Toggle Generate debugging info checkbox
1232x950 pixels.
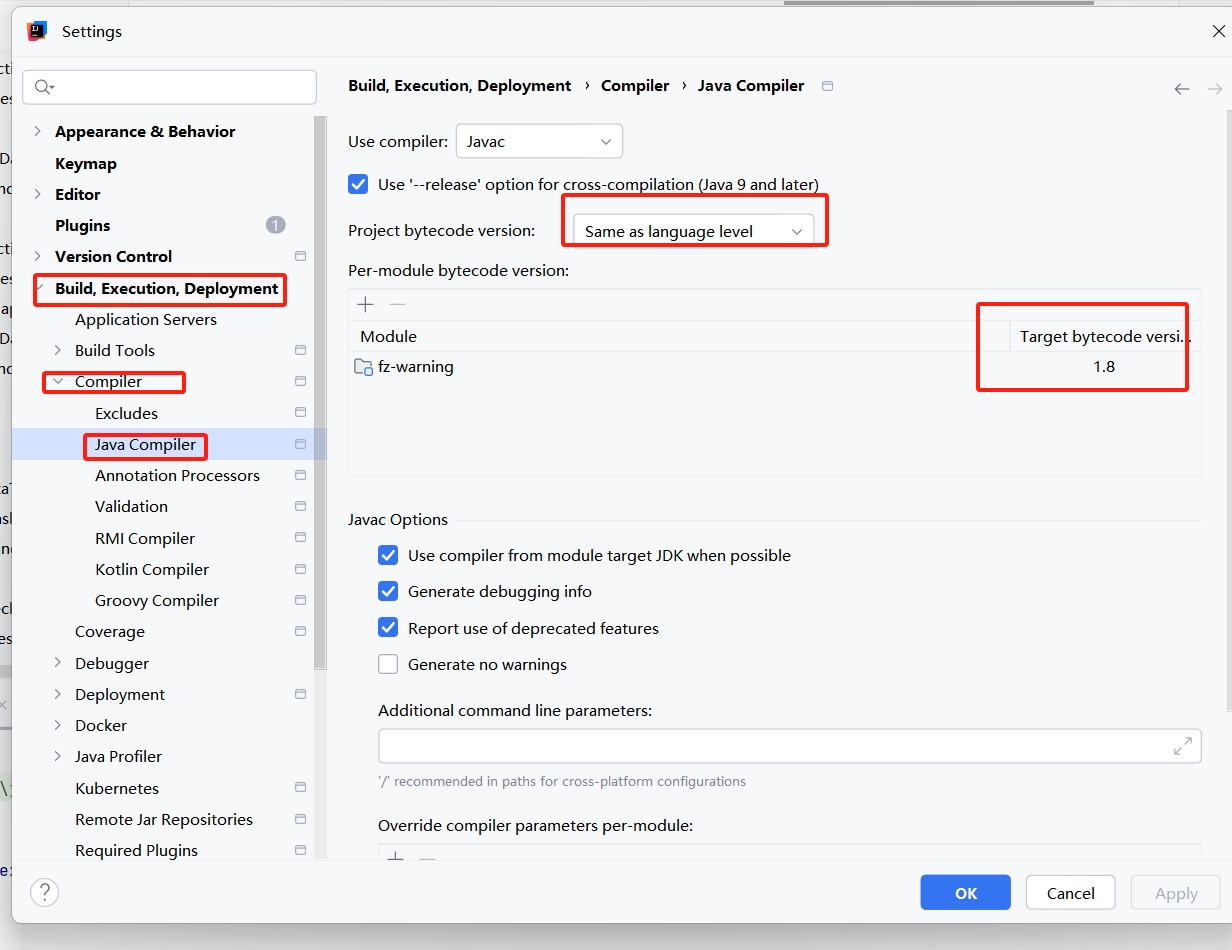pos(388,591)
